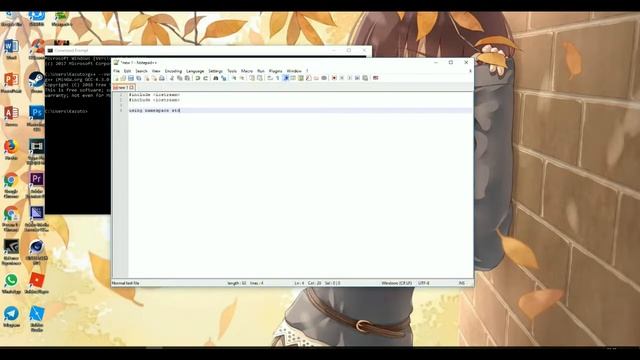Open the Edit menu
This screenshot has width=640, height=360.
(x=127, y=71)
